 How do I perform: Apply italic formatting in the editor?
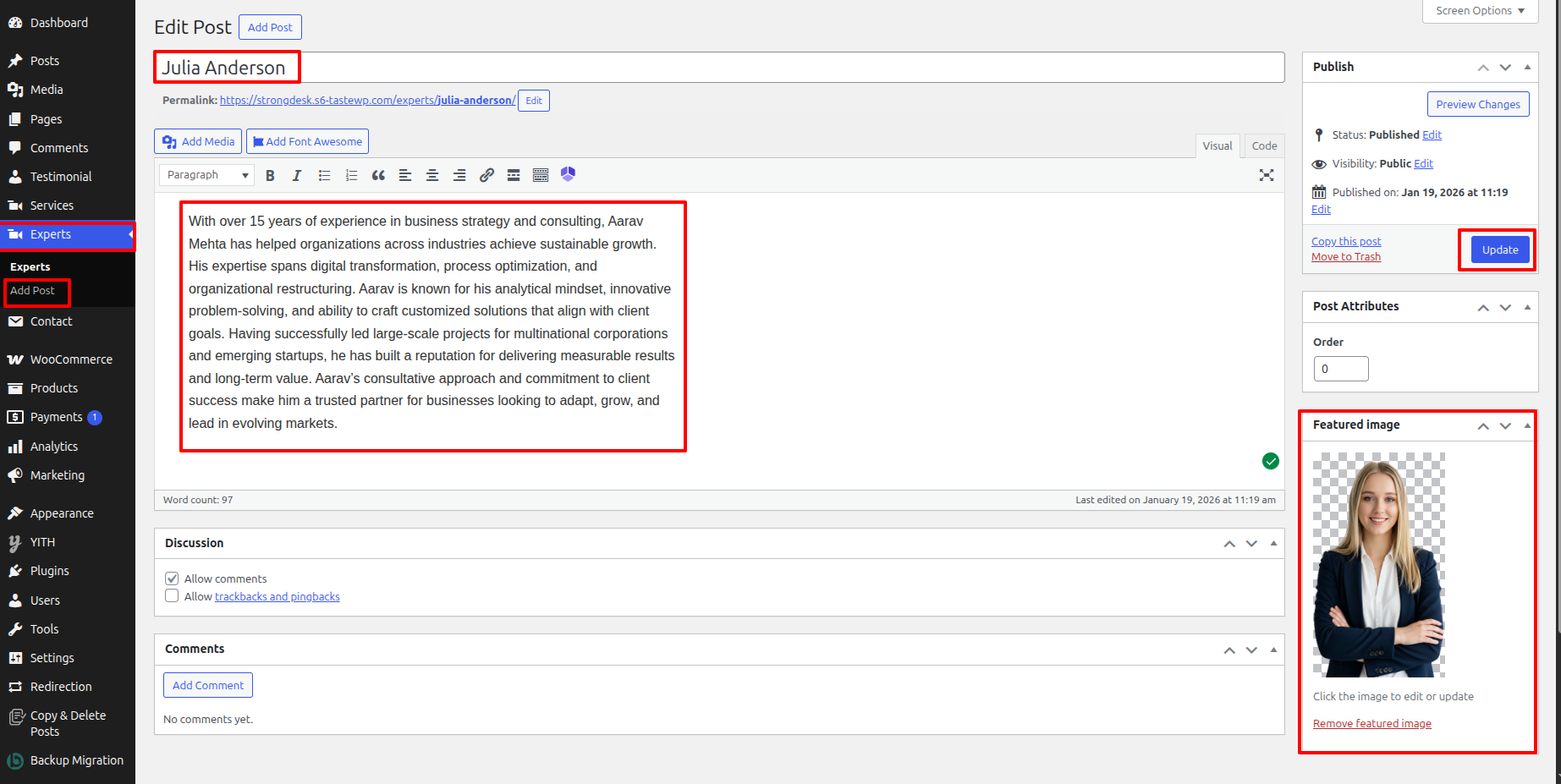pyautogui.click(x=297, y=175)
